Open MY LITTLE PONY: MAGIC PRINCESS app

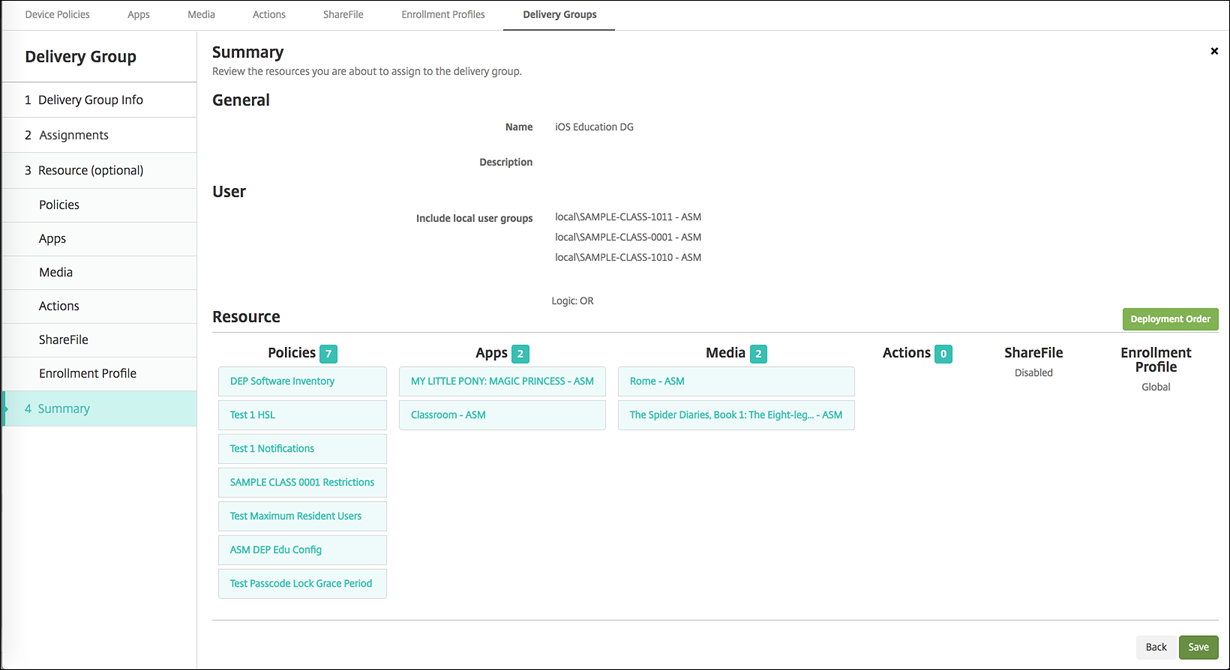502,381
